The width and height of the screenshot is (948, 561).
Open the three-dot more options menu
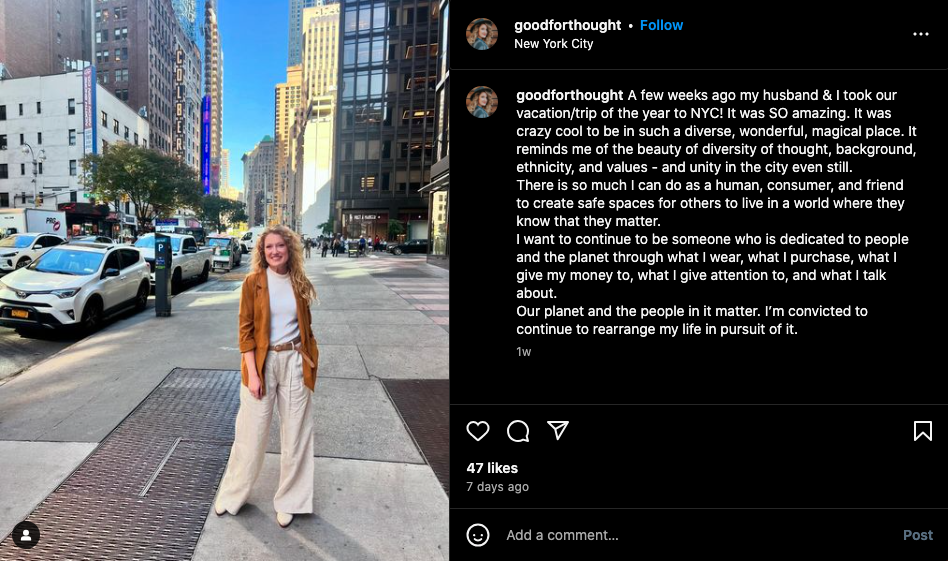click(x=921, y=34)
